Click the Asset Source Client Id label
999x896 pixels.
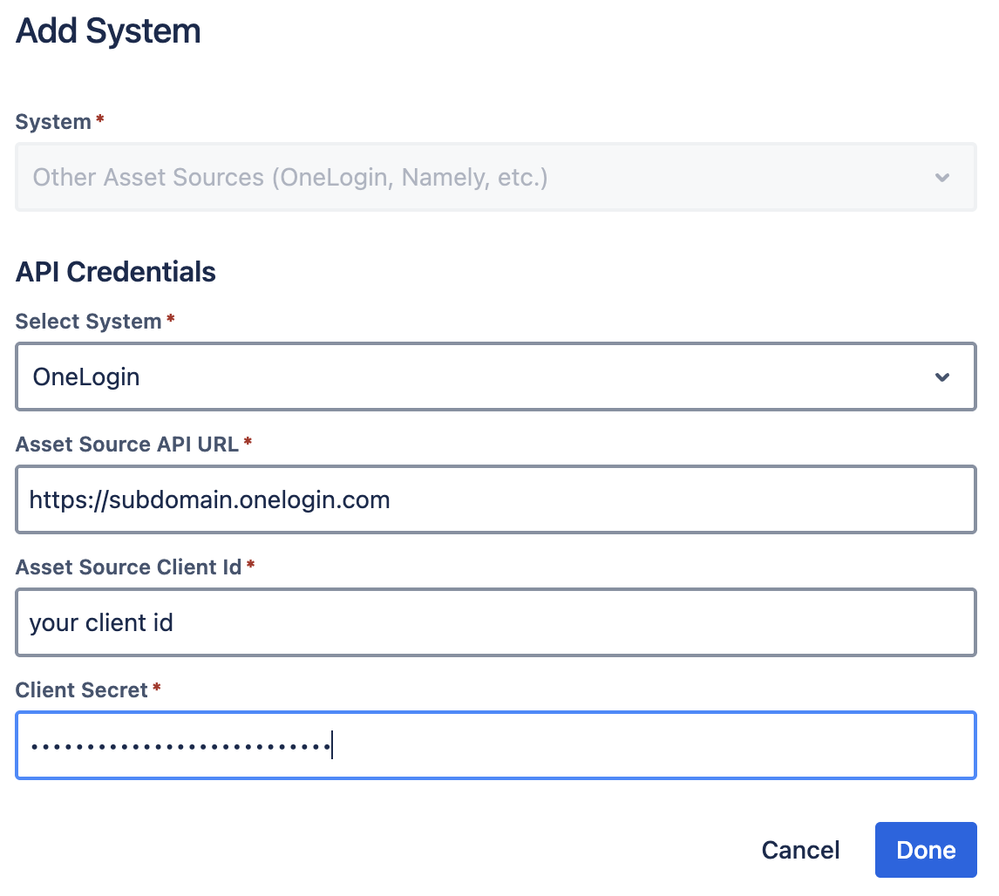pos(129,567)
